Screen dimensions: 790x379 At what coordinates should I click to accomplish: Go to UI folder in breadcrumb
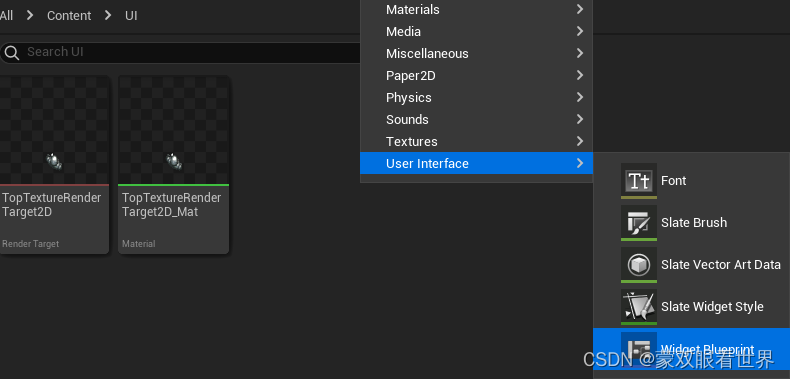(x=131, y=16)
